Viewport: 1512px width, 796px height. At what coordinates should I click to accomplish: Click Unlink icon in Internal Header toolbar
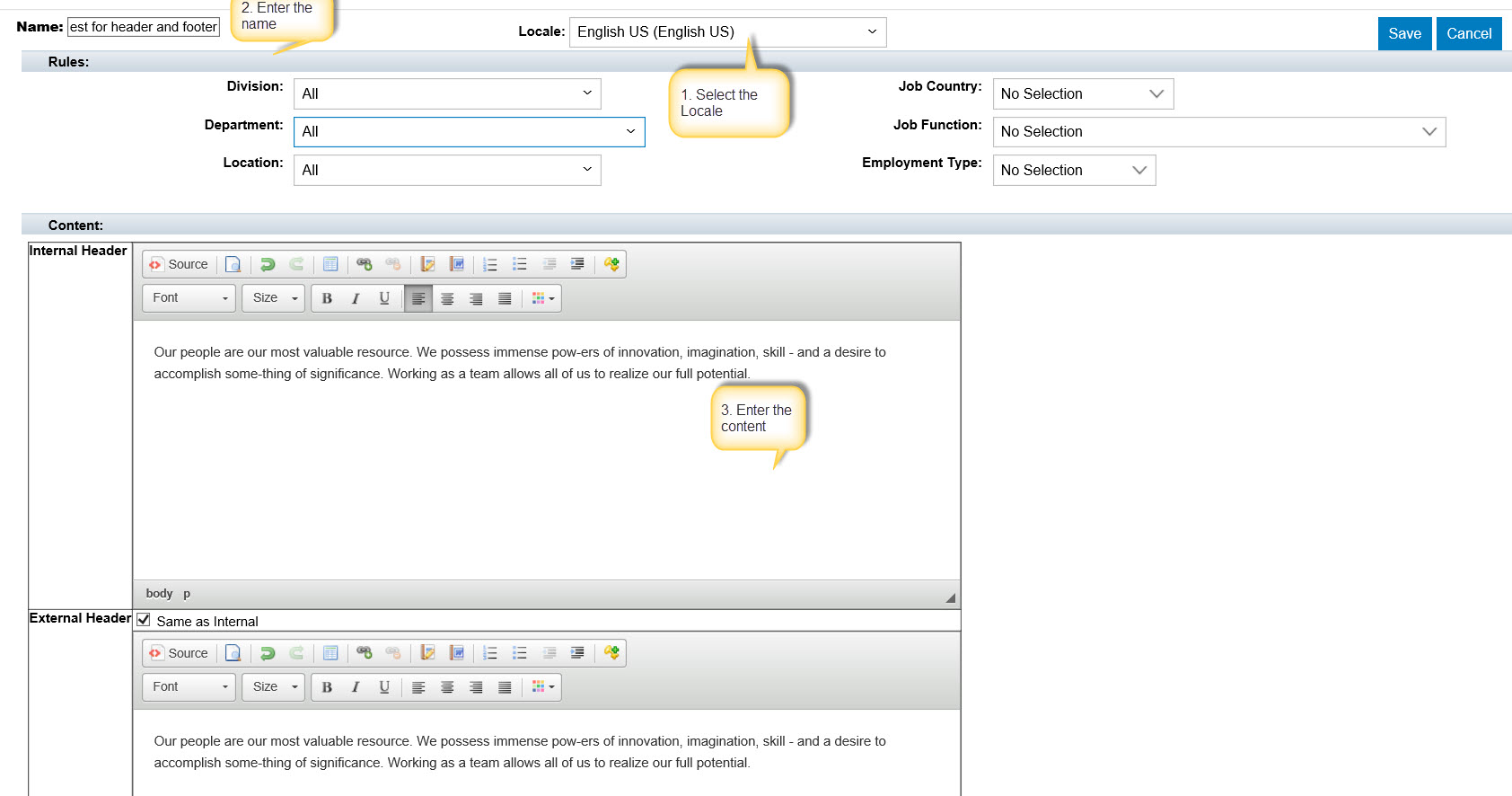click(393, 264)
